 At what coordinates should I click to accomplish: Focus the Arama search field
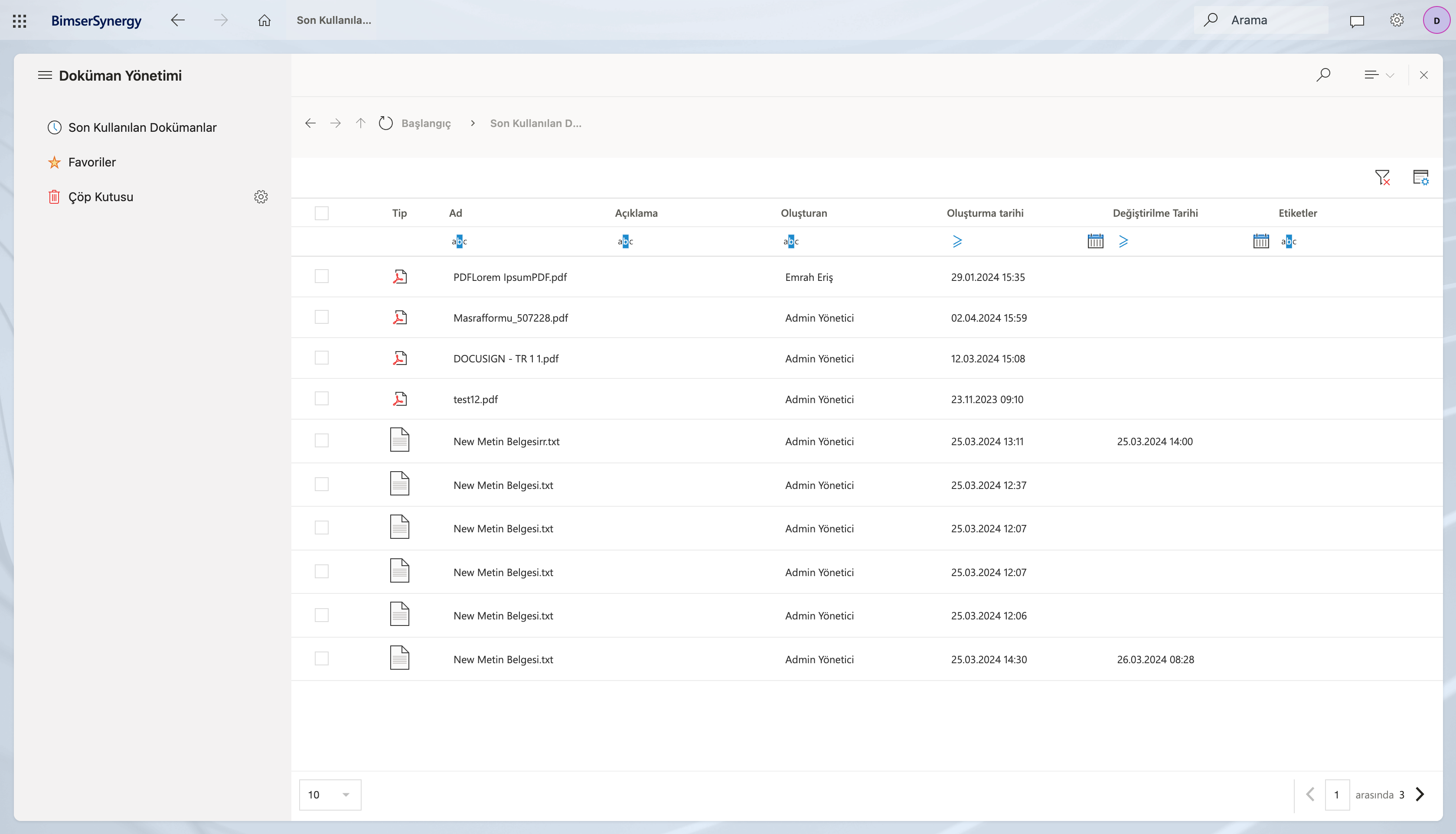[x=1261, y=20]
